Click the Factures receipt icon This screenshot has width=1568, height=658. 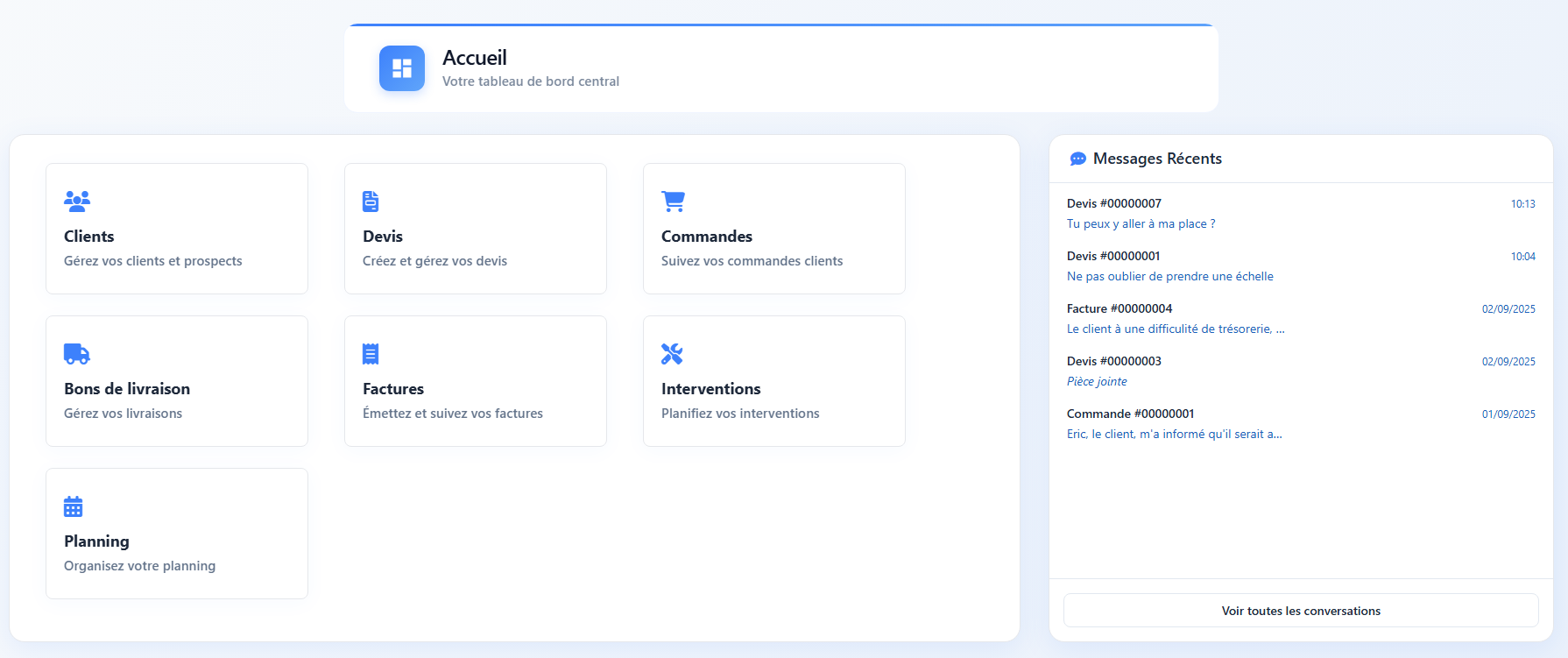[371, 354]
